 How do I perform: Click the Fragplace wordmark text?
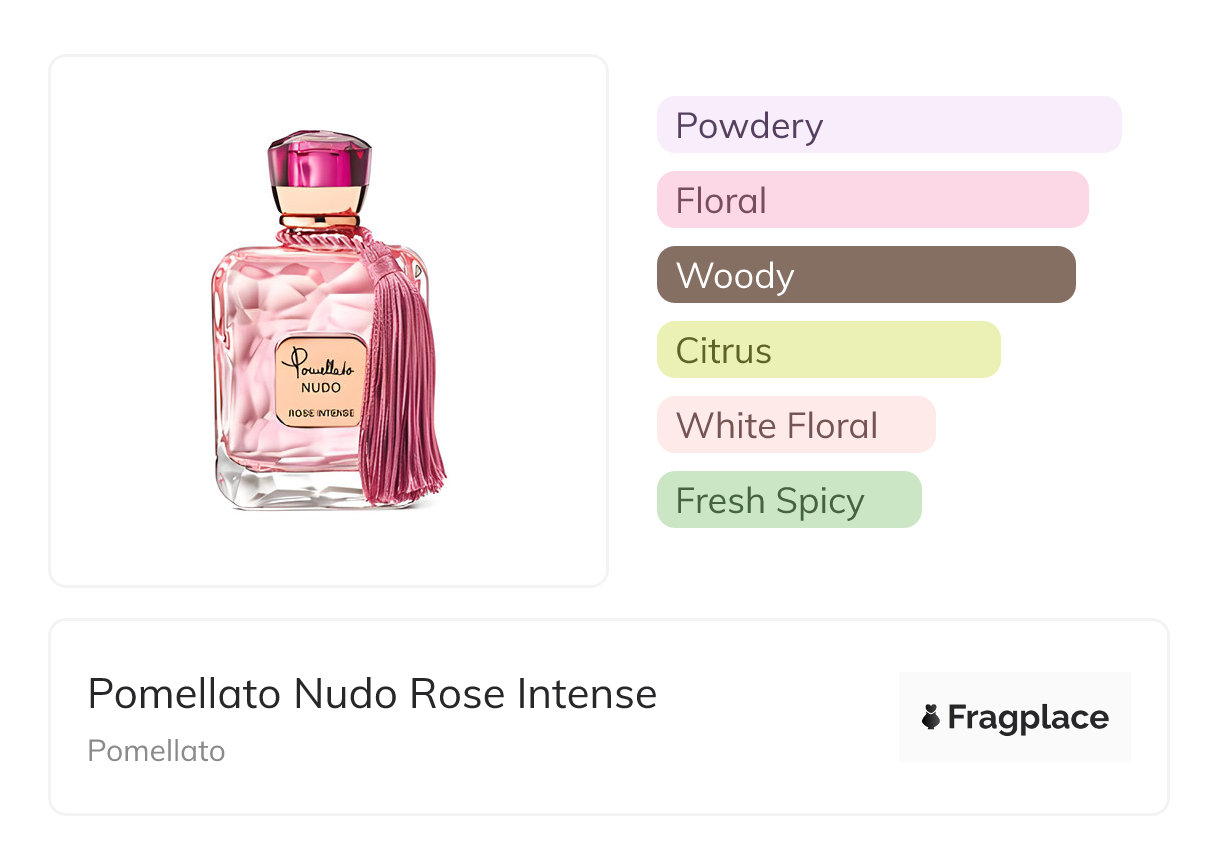pos(1027,718)
